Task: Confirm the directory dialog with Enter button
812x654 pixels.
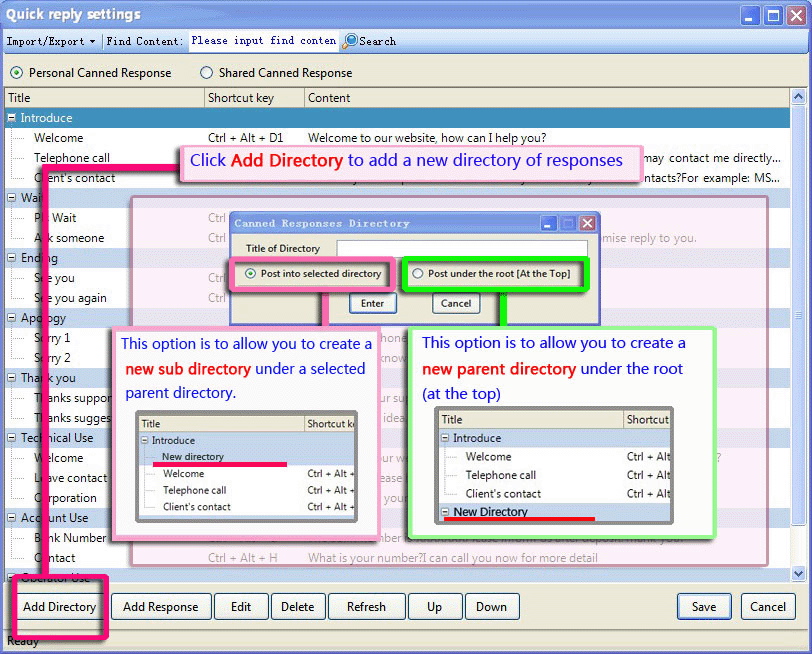Action: [373, 303]
